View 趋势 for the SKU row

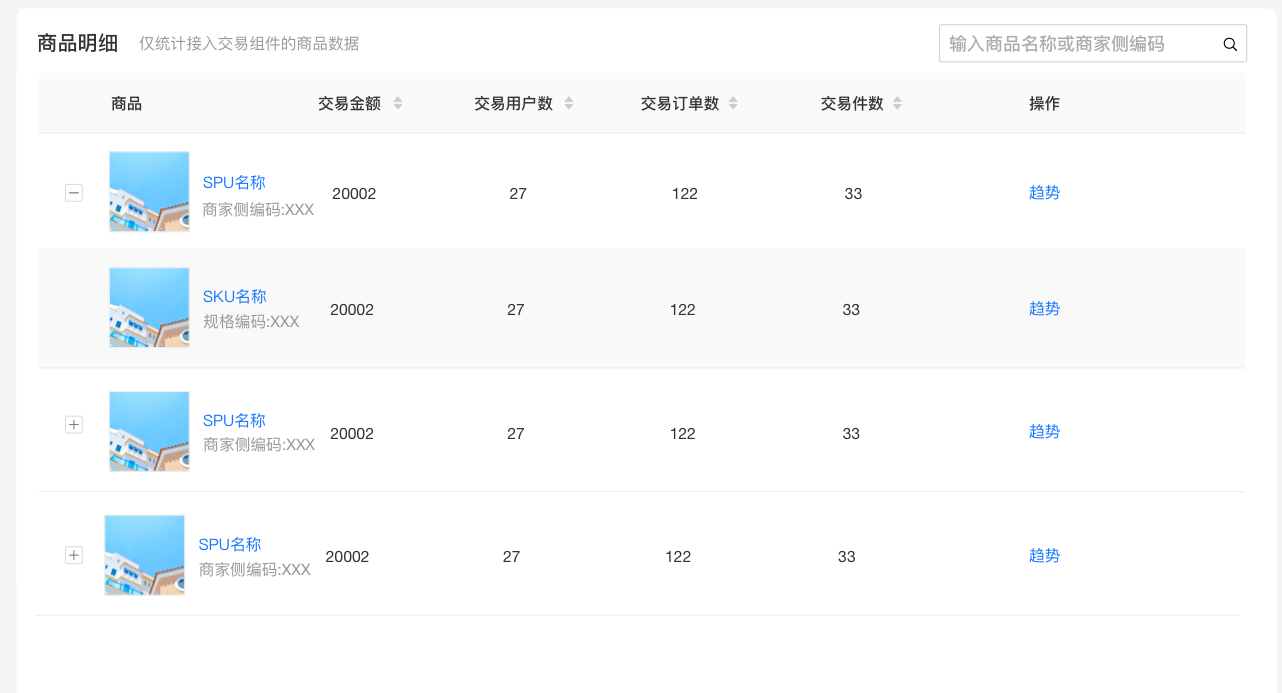1043,308
